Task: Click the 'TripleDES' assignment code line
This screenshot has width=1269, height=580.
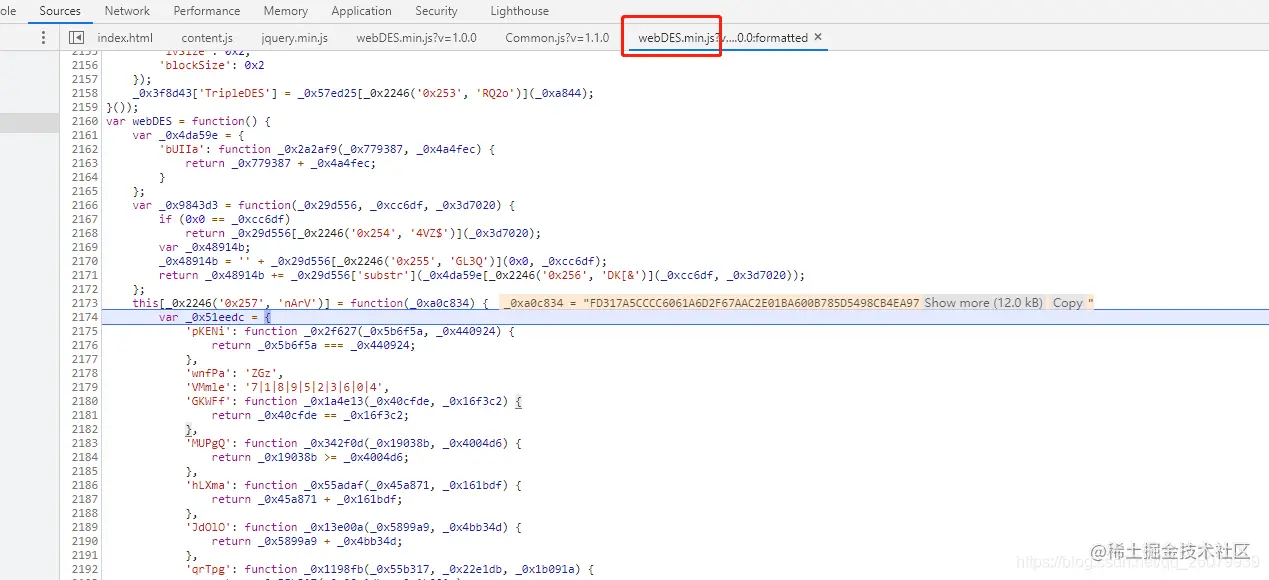Action: (363, 93)
